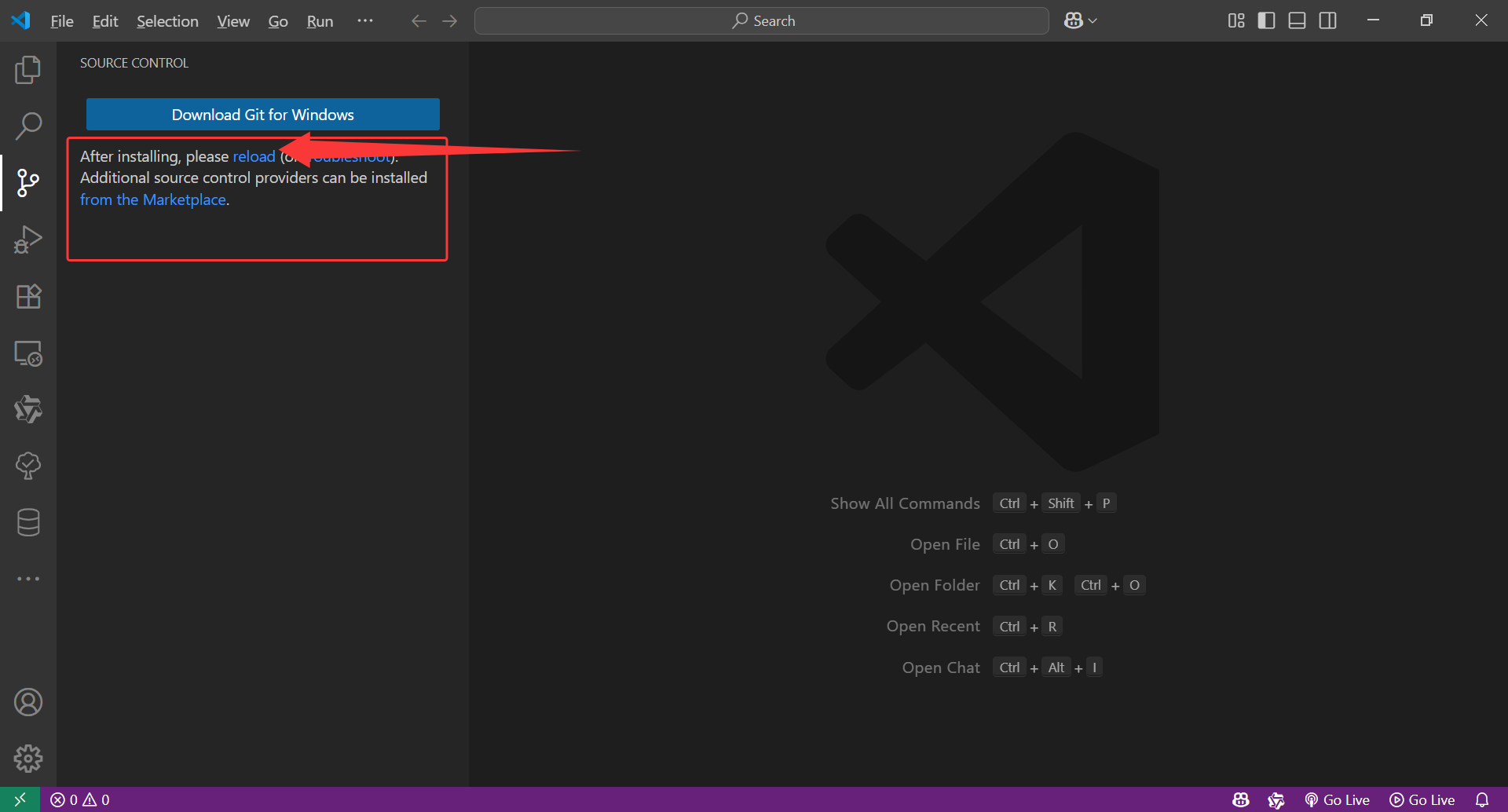Click the first Go Live button with broadcast icon
This screenshot has width=1508, height=812.
coord(1338,799)
